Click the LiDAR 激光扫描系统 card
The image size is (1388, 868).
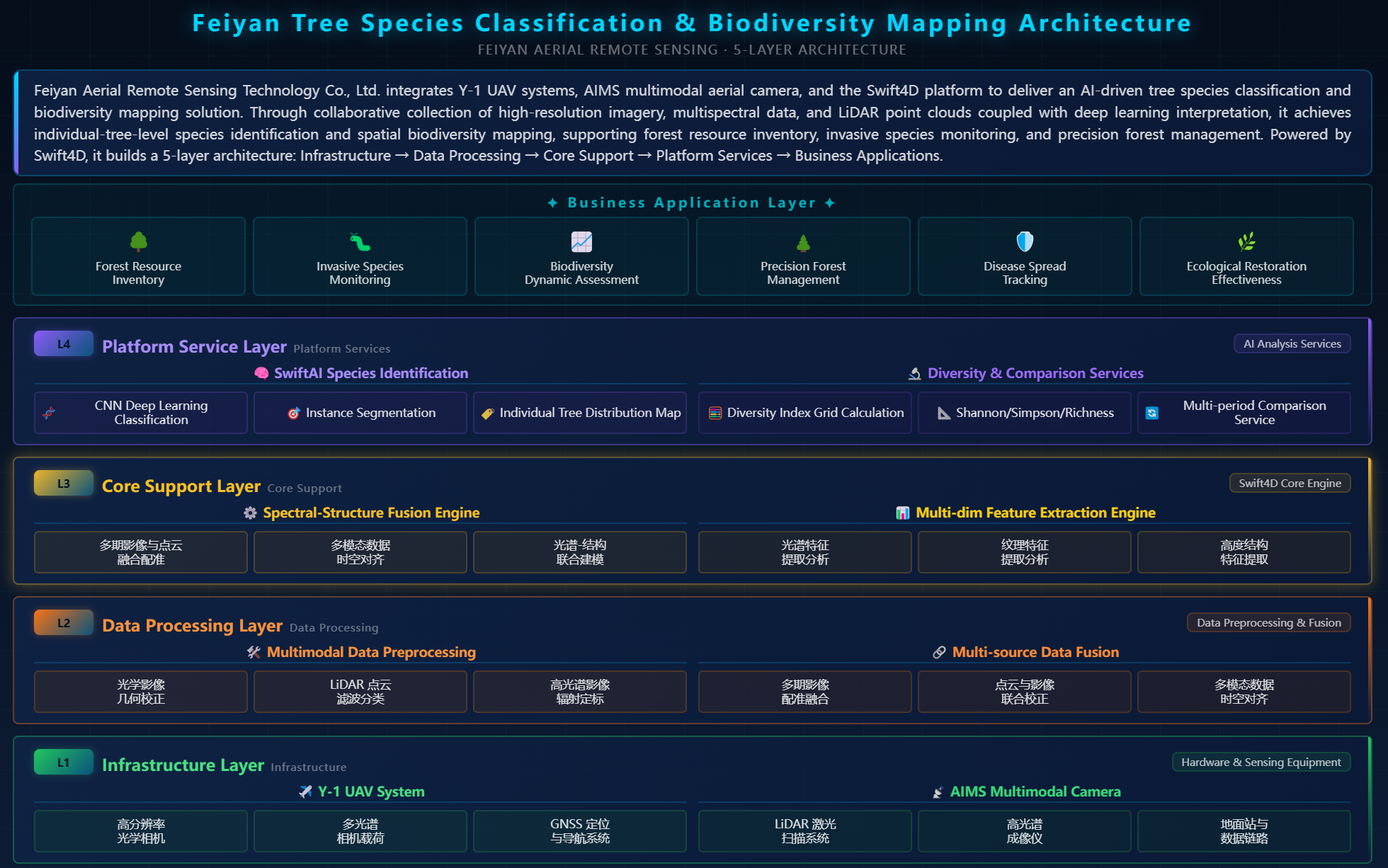[x=805, y=831]
